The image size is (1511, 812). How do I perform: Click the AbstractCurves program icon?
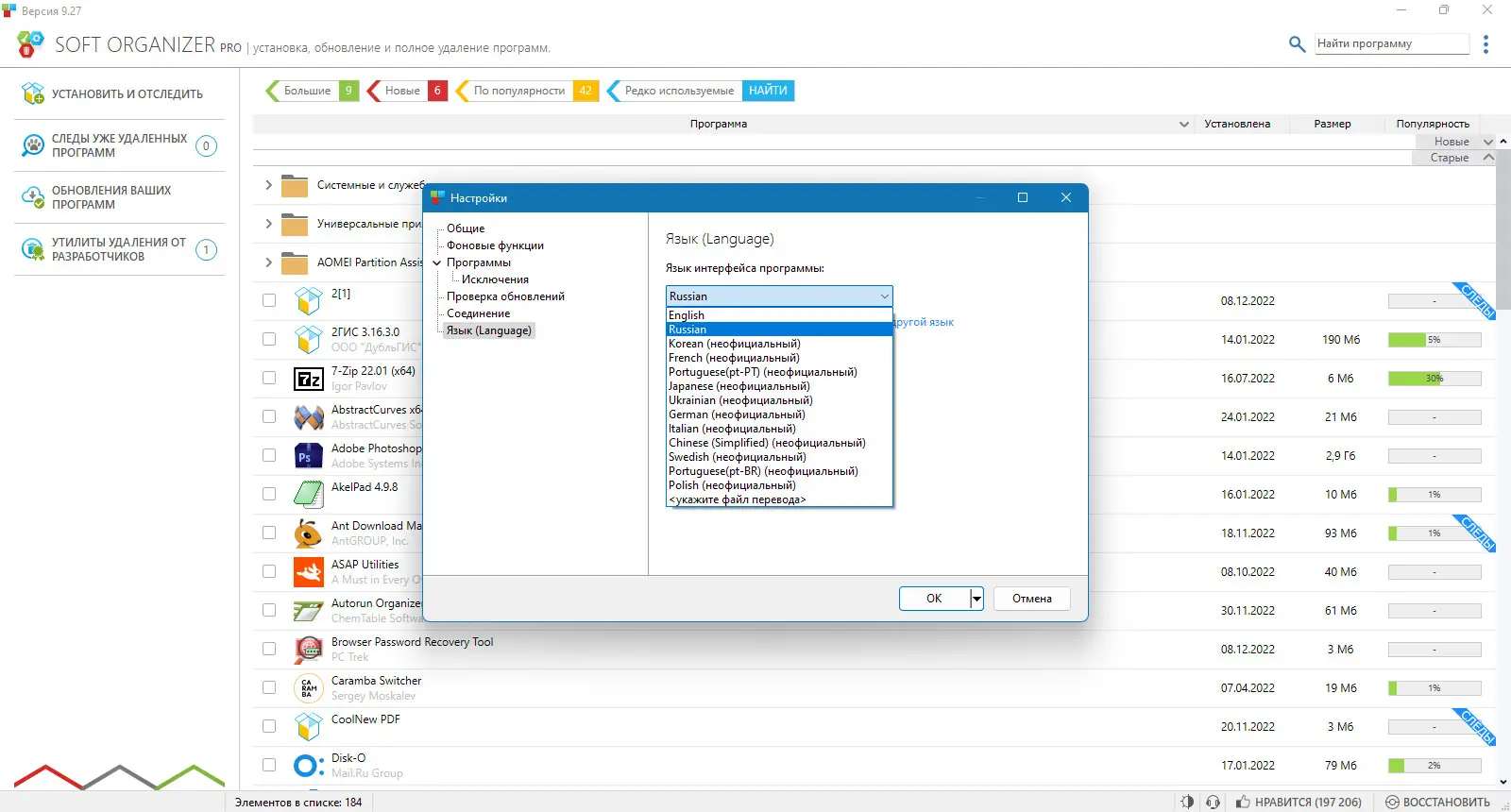point(309,416)
